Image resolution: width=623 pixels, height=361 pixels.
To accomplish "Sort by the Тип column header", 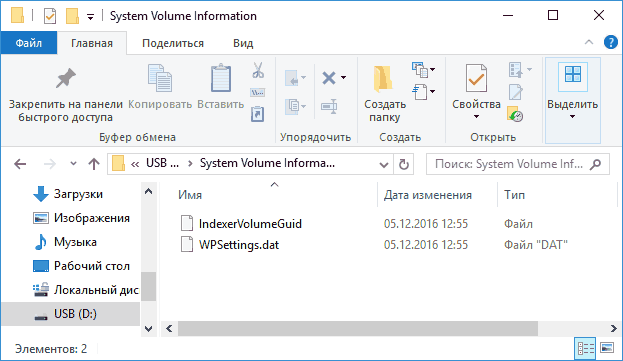I will click(x=515, y=195).
